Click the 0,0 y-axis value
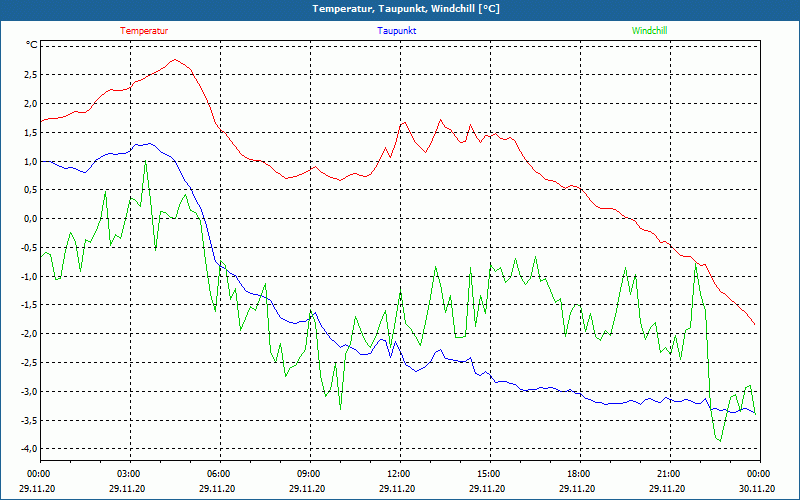Screen dimensions: 800x500 click(x=31, y=218)
